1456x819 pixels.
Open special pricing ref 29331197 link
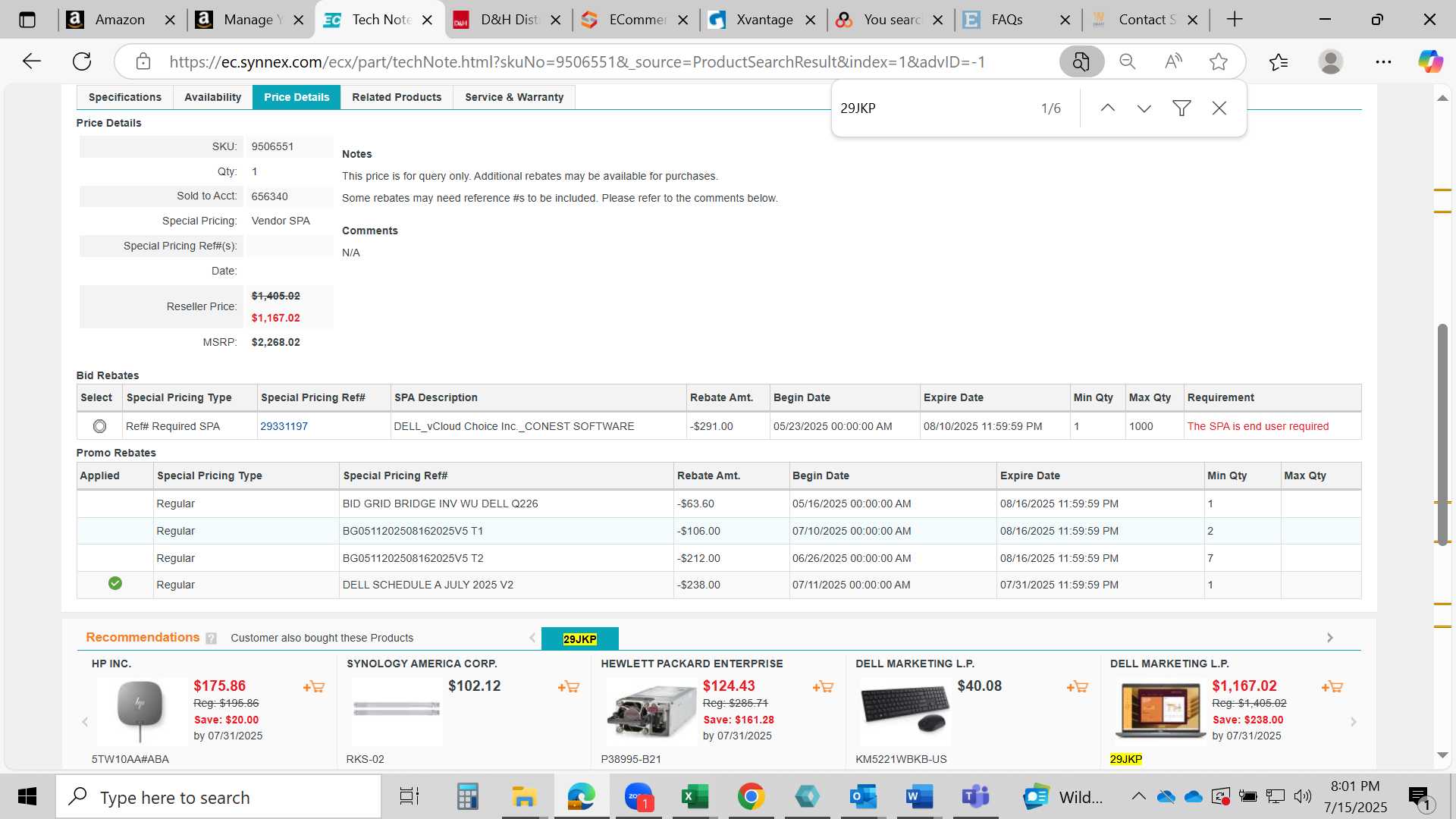pos(284,426)
